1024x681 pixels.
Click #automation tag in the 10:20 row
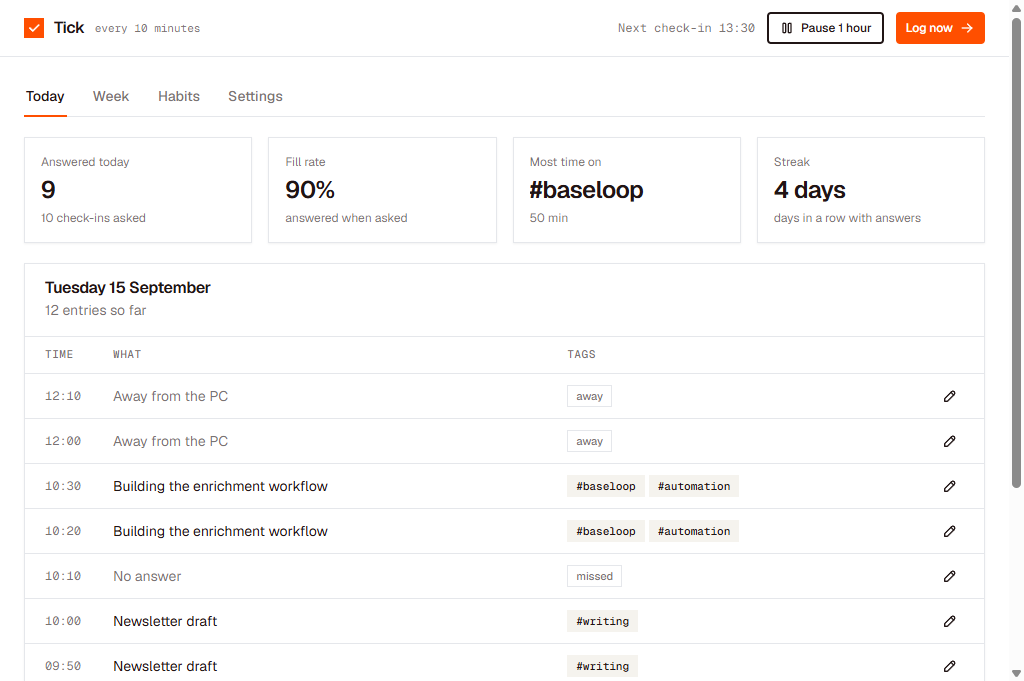pyautogui.click(x=694, y=531)
